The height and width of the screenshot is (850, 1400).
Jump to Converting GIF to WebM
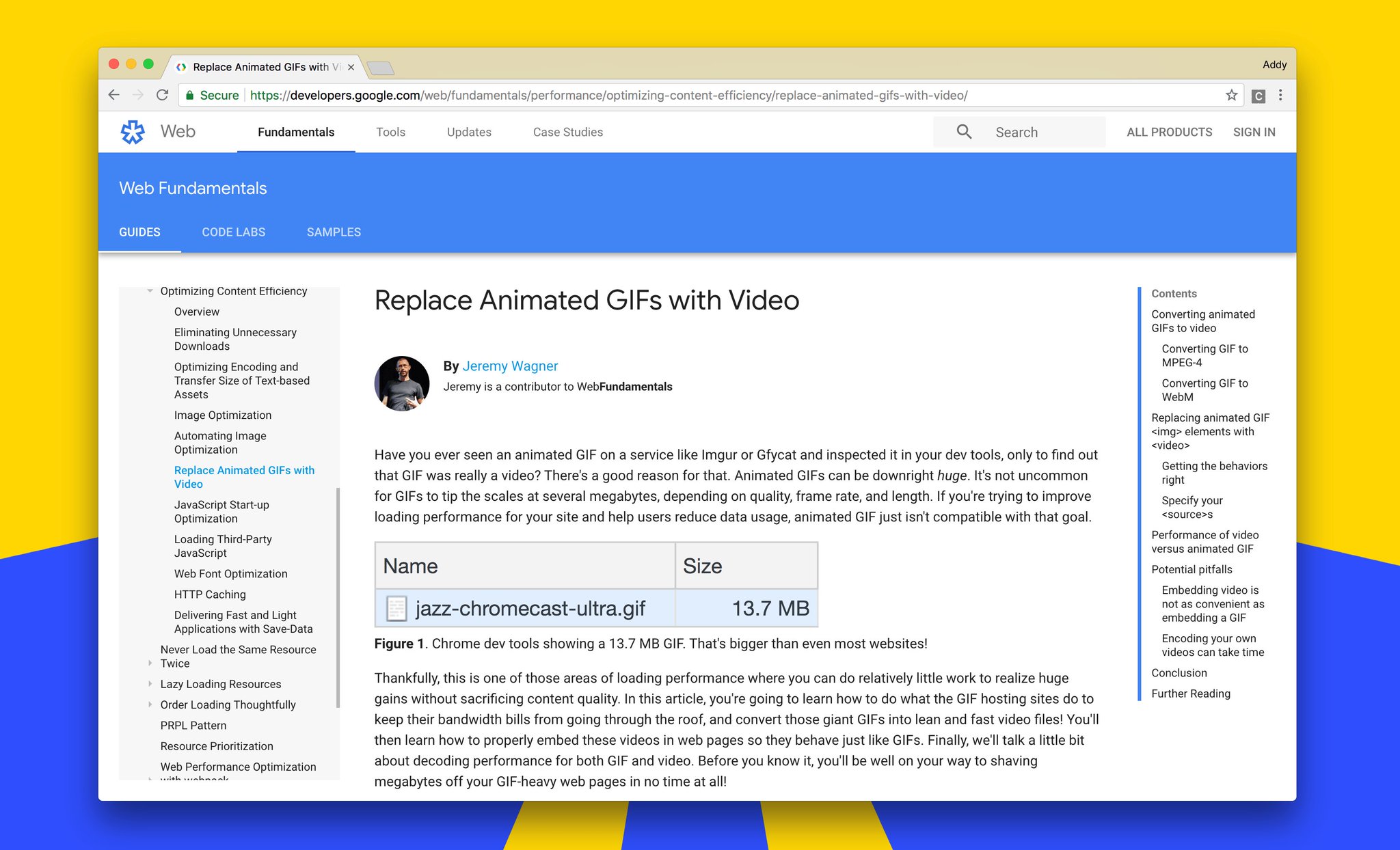(x=1204, y=389)
